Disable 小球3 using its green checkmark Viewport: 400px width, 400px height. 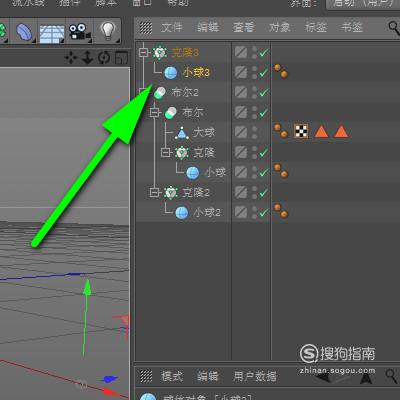[264, 72]
